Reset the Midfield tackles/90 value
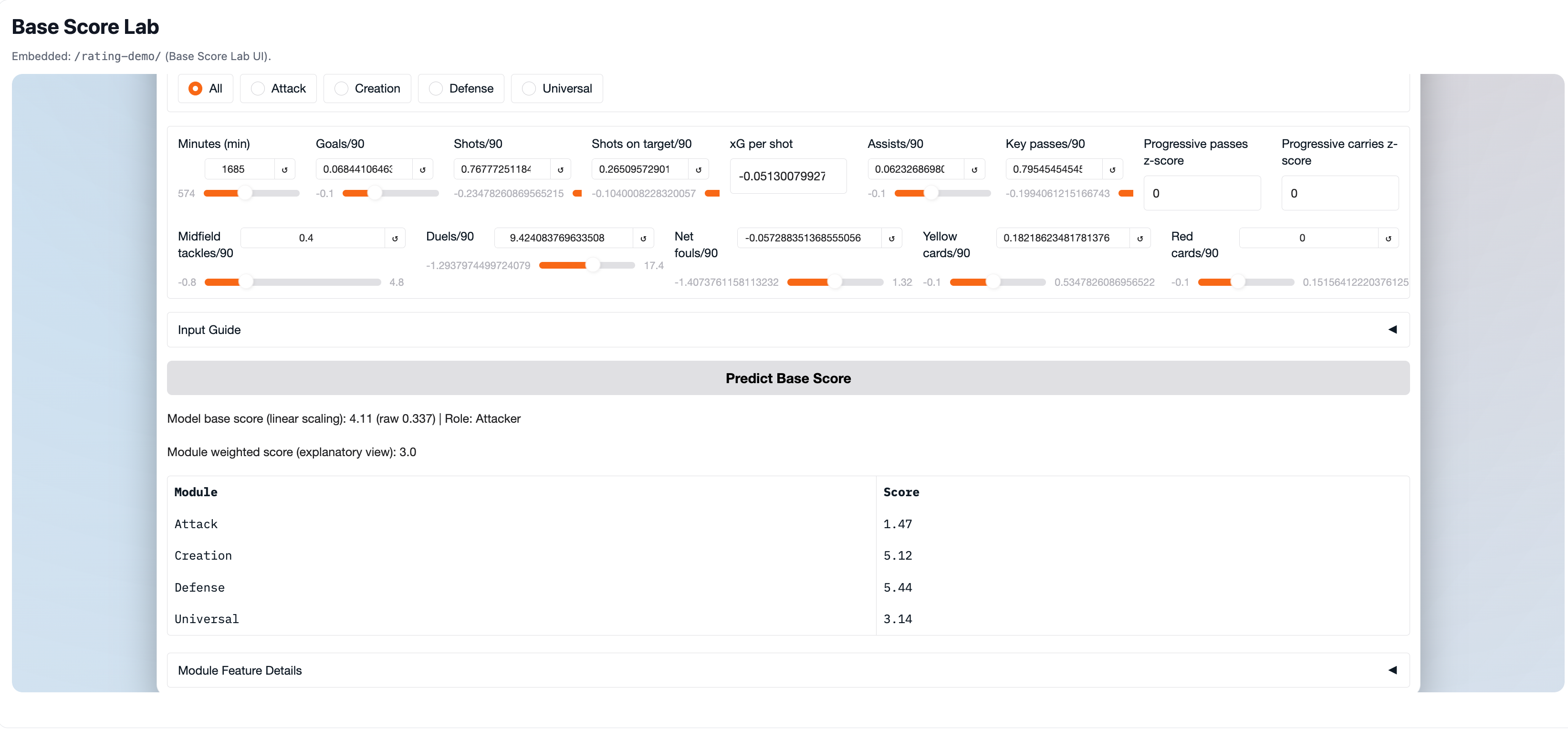1568x730 pixels. pos(396,238)
